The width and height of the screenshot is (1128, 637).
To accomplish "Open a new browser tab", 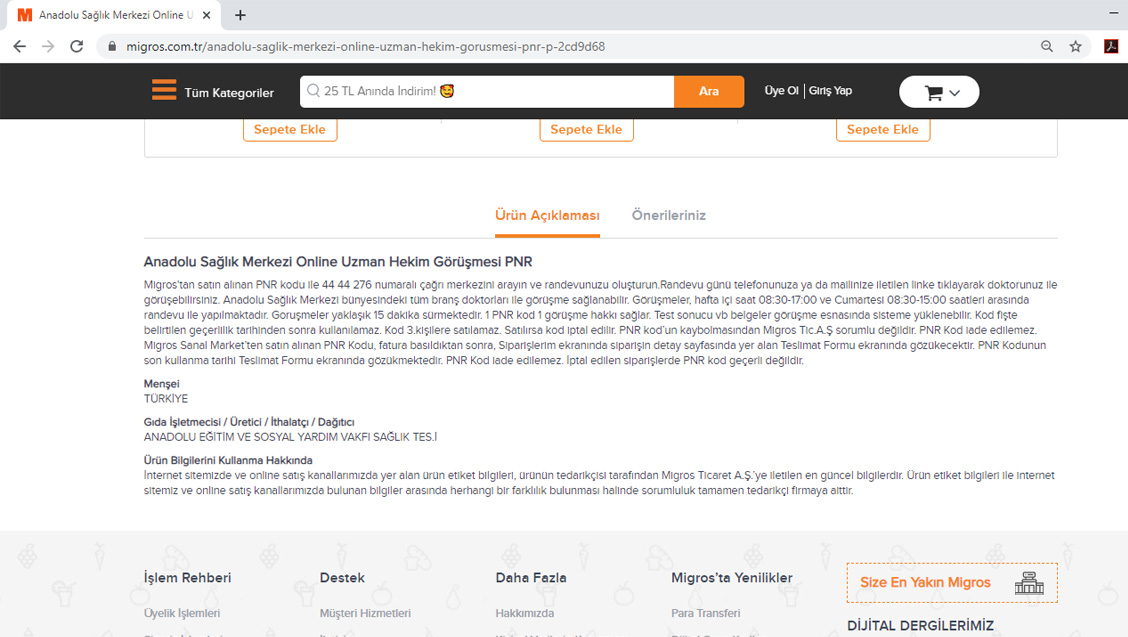I will pyautogui.click(x=240, y=15).
